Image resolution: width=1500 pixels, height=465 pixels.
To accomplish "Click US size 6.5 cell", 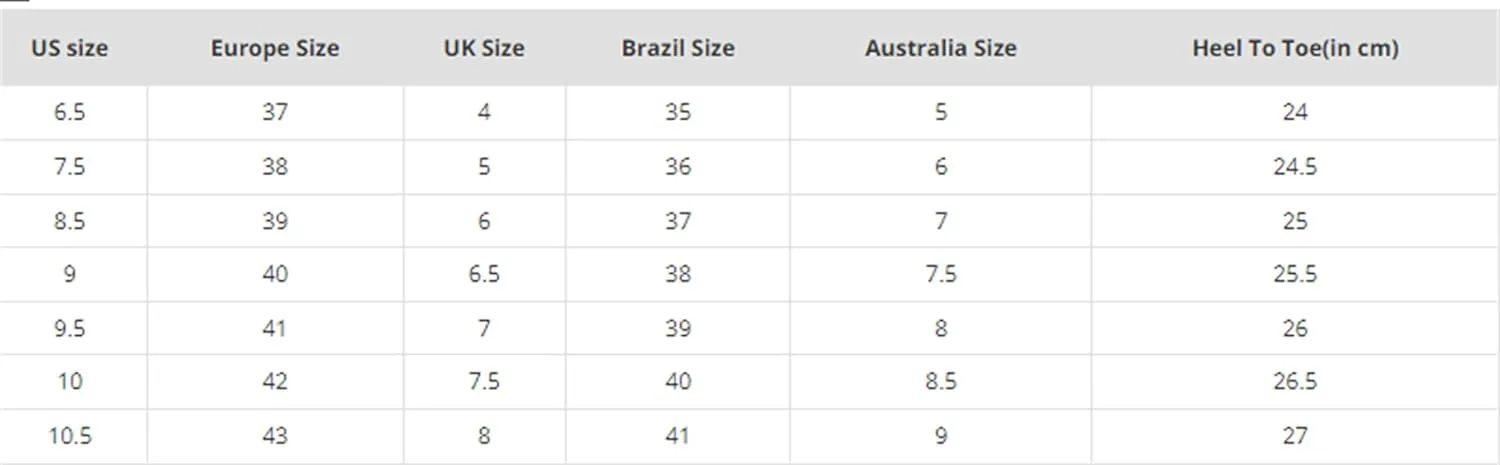I will [70, 112].
